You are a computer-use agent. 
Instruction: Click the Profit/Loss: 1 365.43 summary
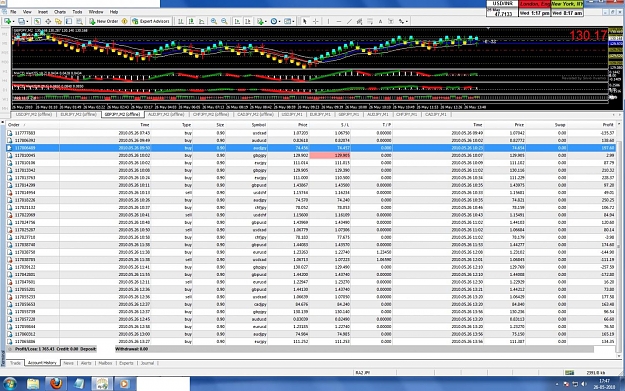tap(35, 349)
